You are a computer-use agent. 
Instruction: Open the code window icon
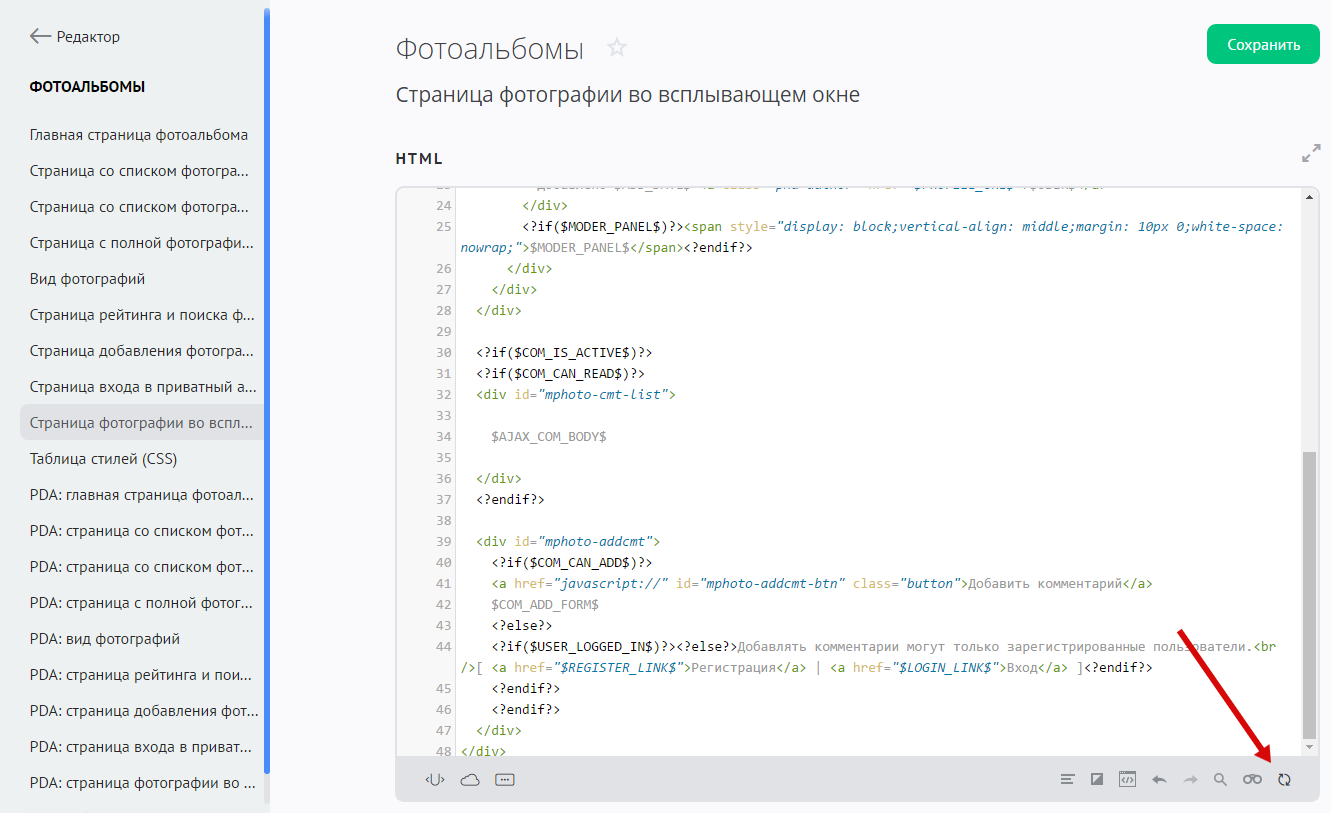point(1127,780)
